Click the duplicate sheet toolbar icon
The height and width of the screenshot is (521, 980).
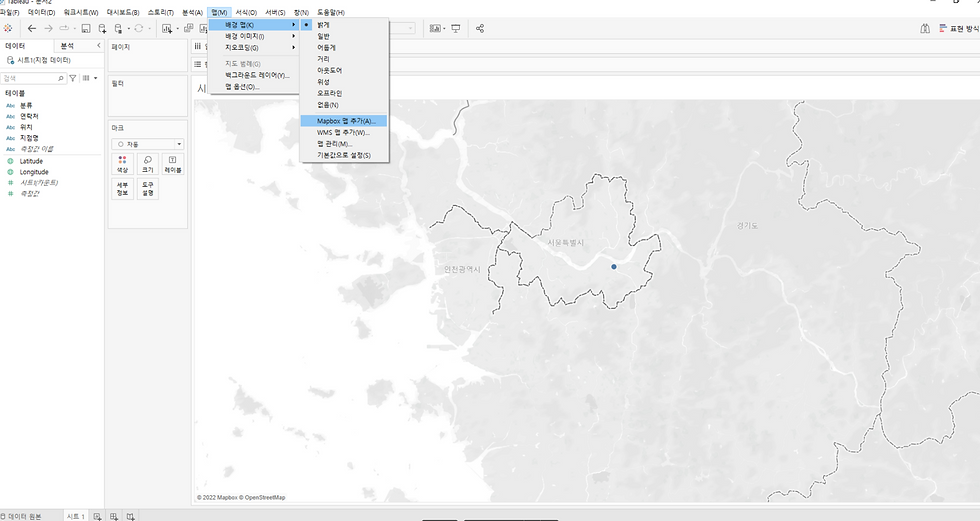[188, 28]
